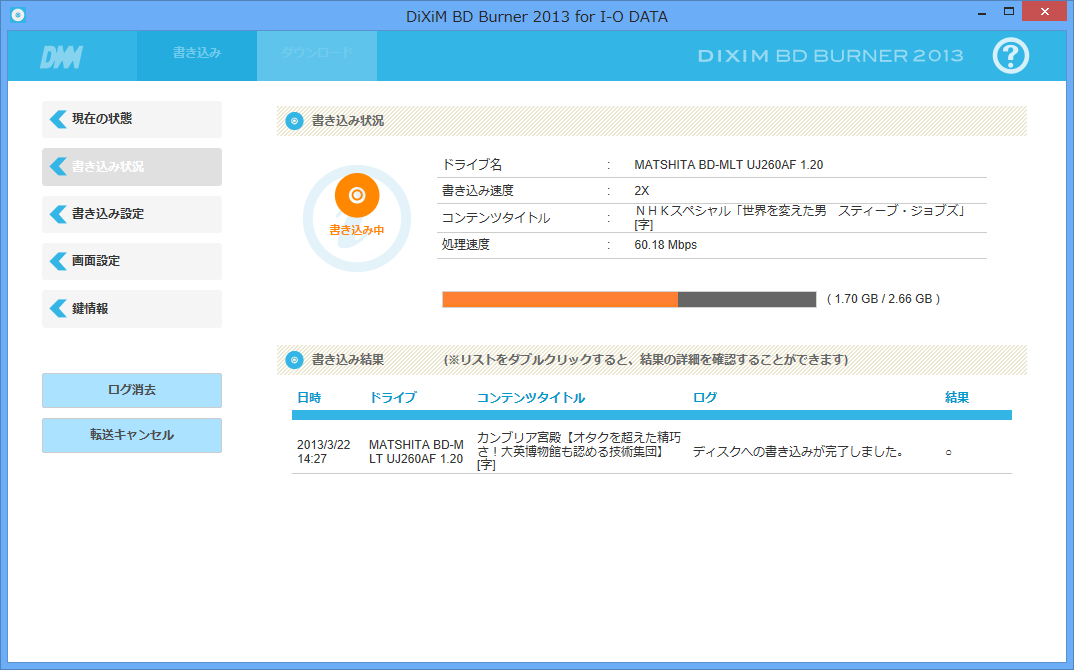
Task: Switch to the 書き込み tab
Action: tap(196, 53)
